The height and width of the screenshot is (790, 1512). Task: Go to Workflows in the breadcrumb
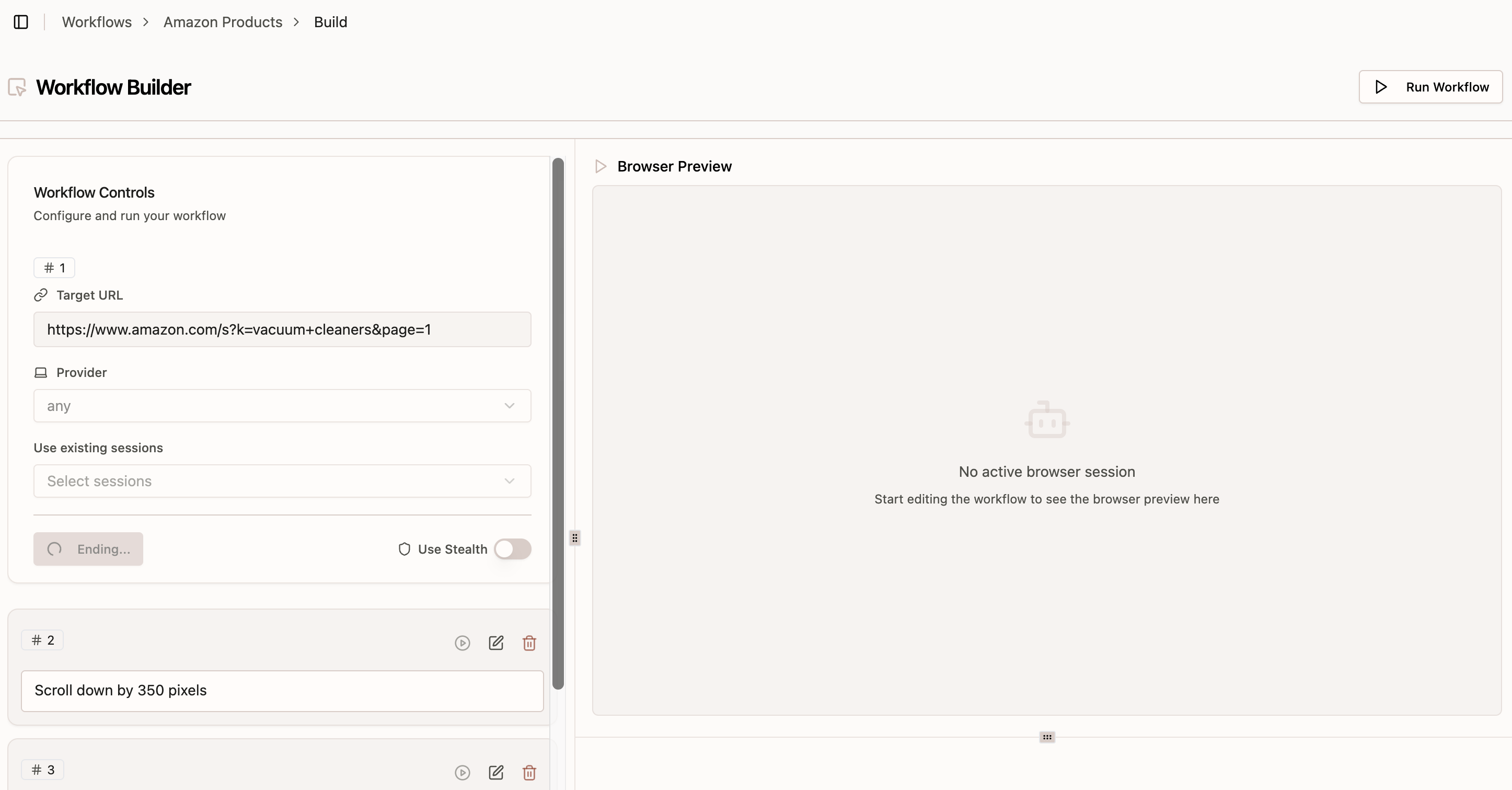97,22
